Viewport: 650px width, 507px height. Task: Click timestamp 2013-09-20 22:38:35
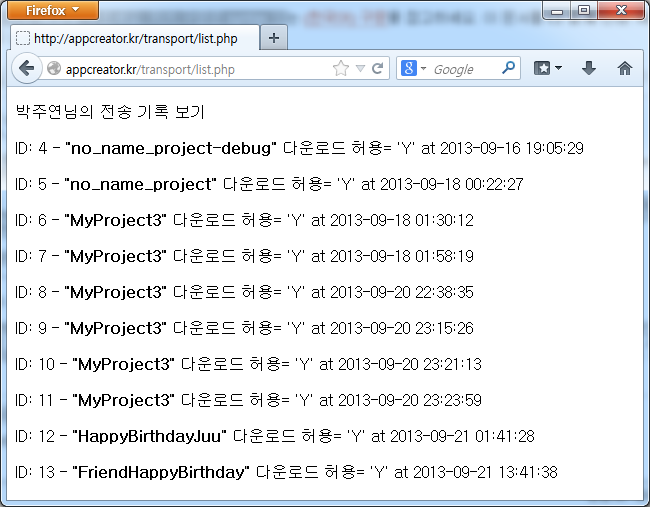(402, 292)
